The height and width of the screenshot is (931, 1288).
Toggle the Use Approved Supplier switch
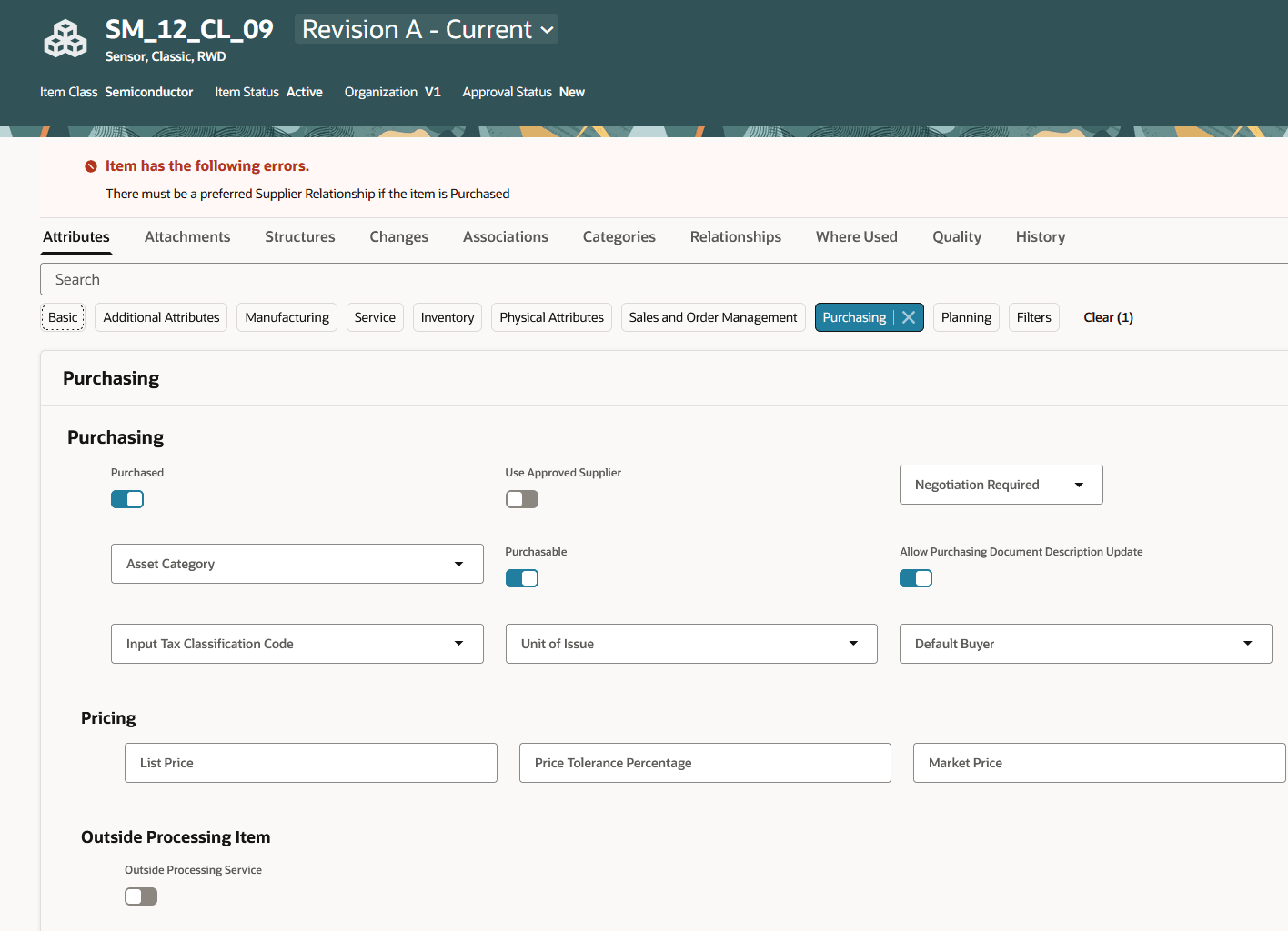522,499
